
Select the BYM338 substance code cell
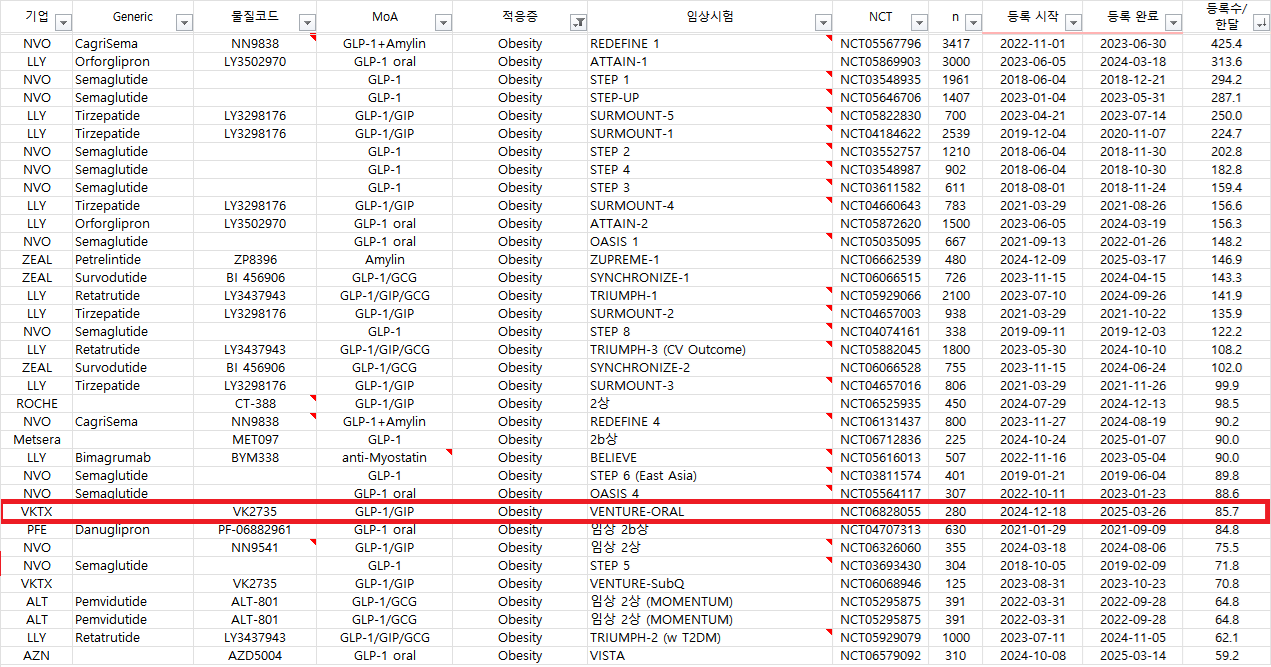pyautogui.click(x=255, y=458)
